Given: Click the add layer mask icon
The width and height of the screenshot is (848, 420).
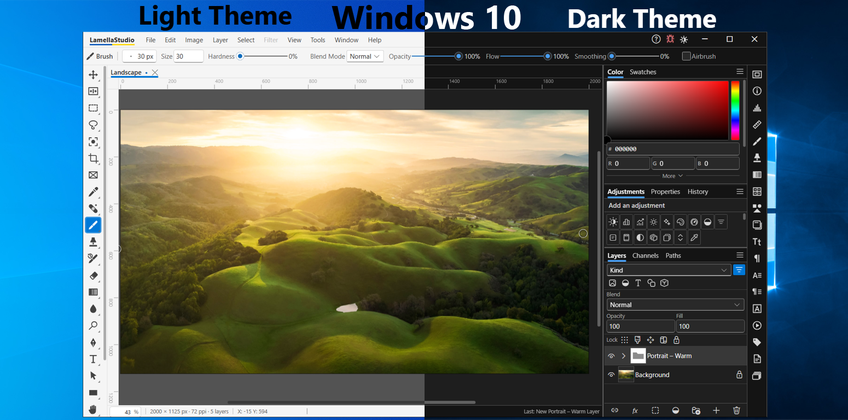Looking at the screenshot, I should pyautogui.click(x=655, y=411).
